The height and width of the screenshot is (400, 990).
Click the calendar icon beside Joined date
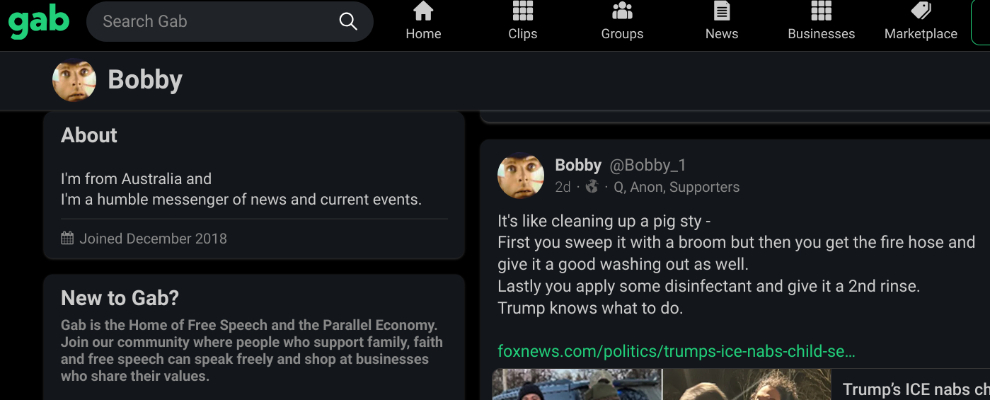click(68, 239)
